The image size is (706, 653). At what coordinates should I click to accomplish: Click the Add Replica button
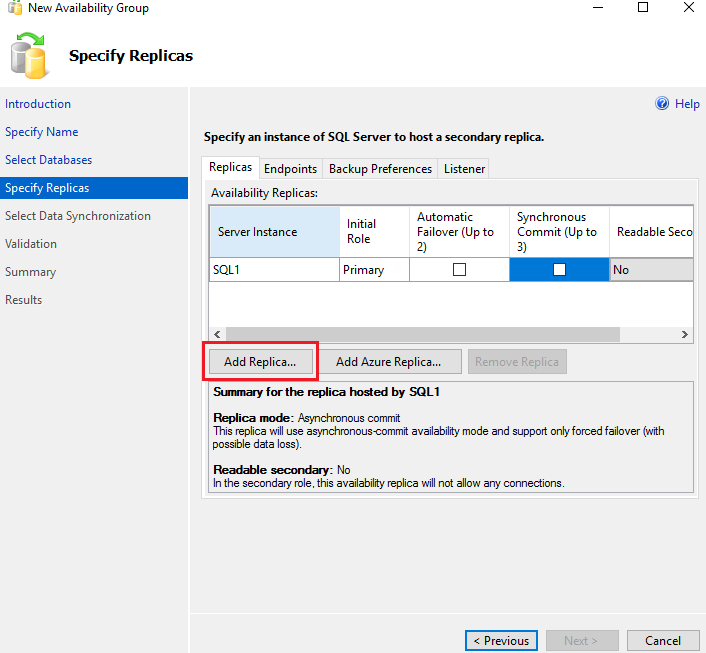pos(260,362)
